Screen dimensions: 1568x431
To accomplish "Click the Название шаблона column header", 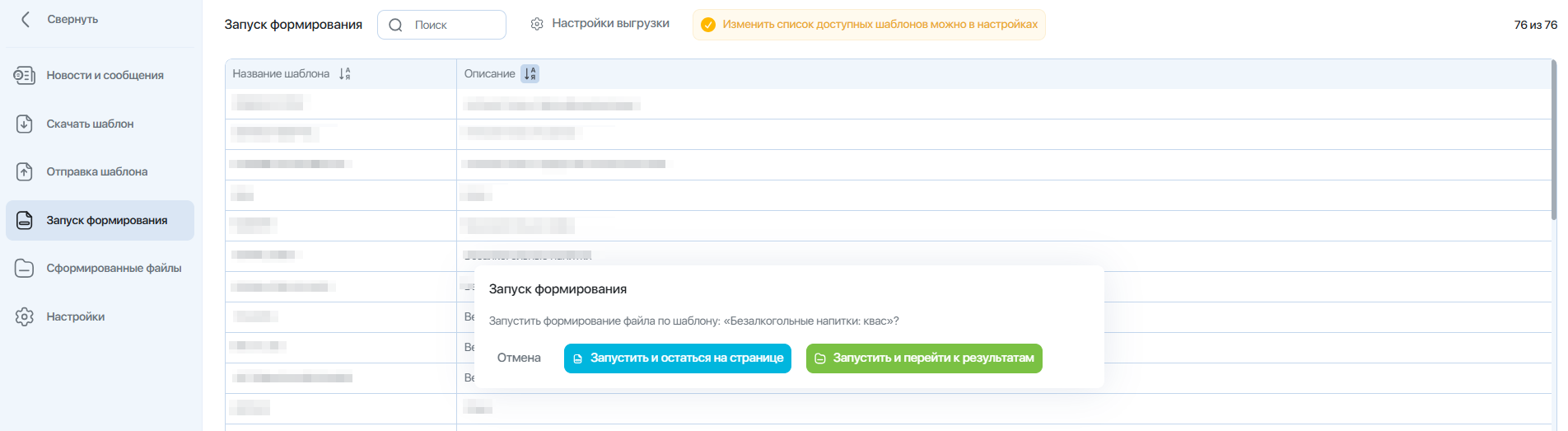I will (x=281, y=73).
